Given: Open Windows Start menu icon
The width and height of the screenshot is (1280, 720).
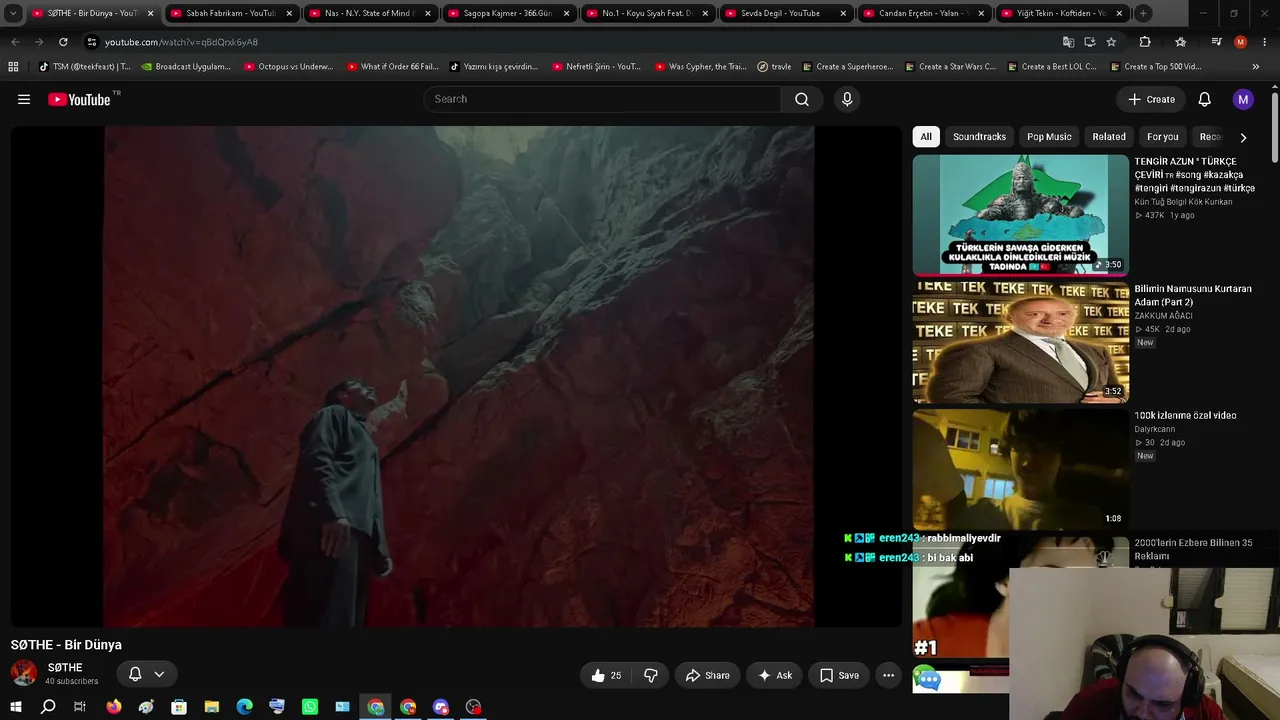Looking at the screenshot, I should coord(15,707).
